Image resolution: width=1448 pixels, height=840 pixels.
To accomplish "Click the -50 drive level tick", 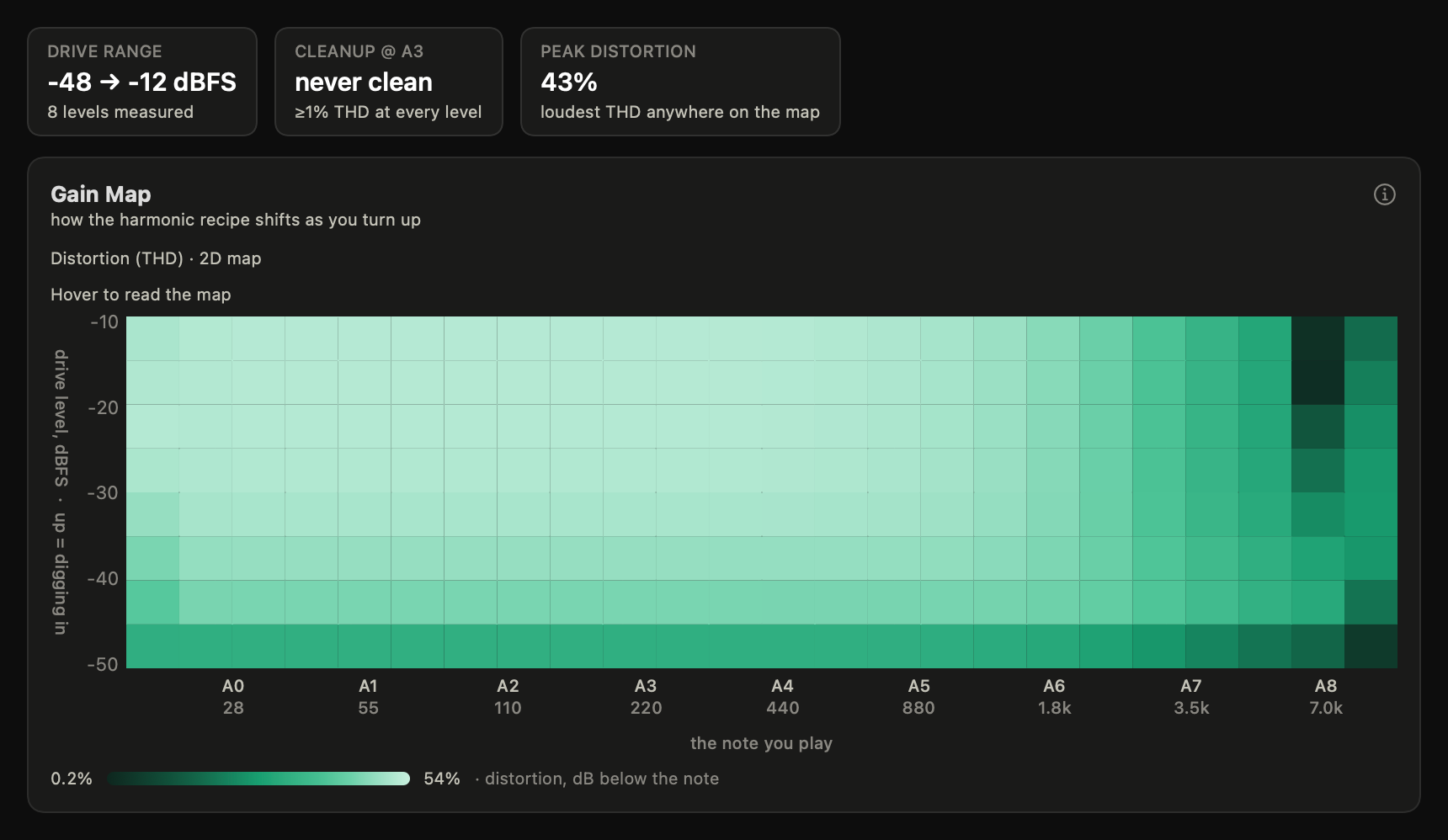I will 104,664.
